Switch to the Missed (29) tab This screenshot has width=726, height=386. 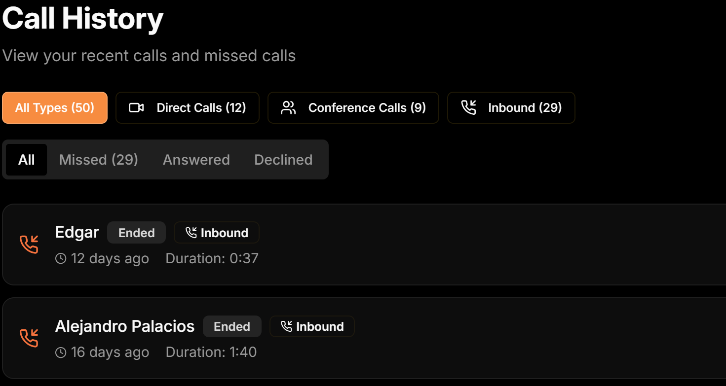[99, 160]
